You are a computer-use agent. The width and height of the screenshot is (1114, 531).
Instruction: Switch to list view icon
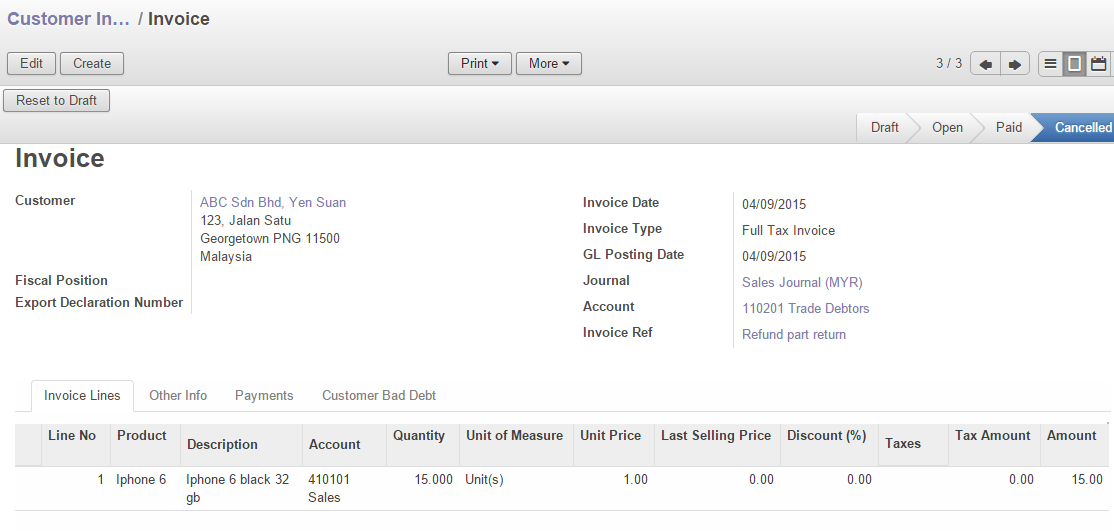1051,64
